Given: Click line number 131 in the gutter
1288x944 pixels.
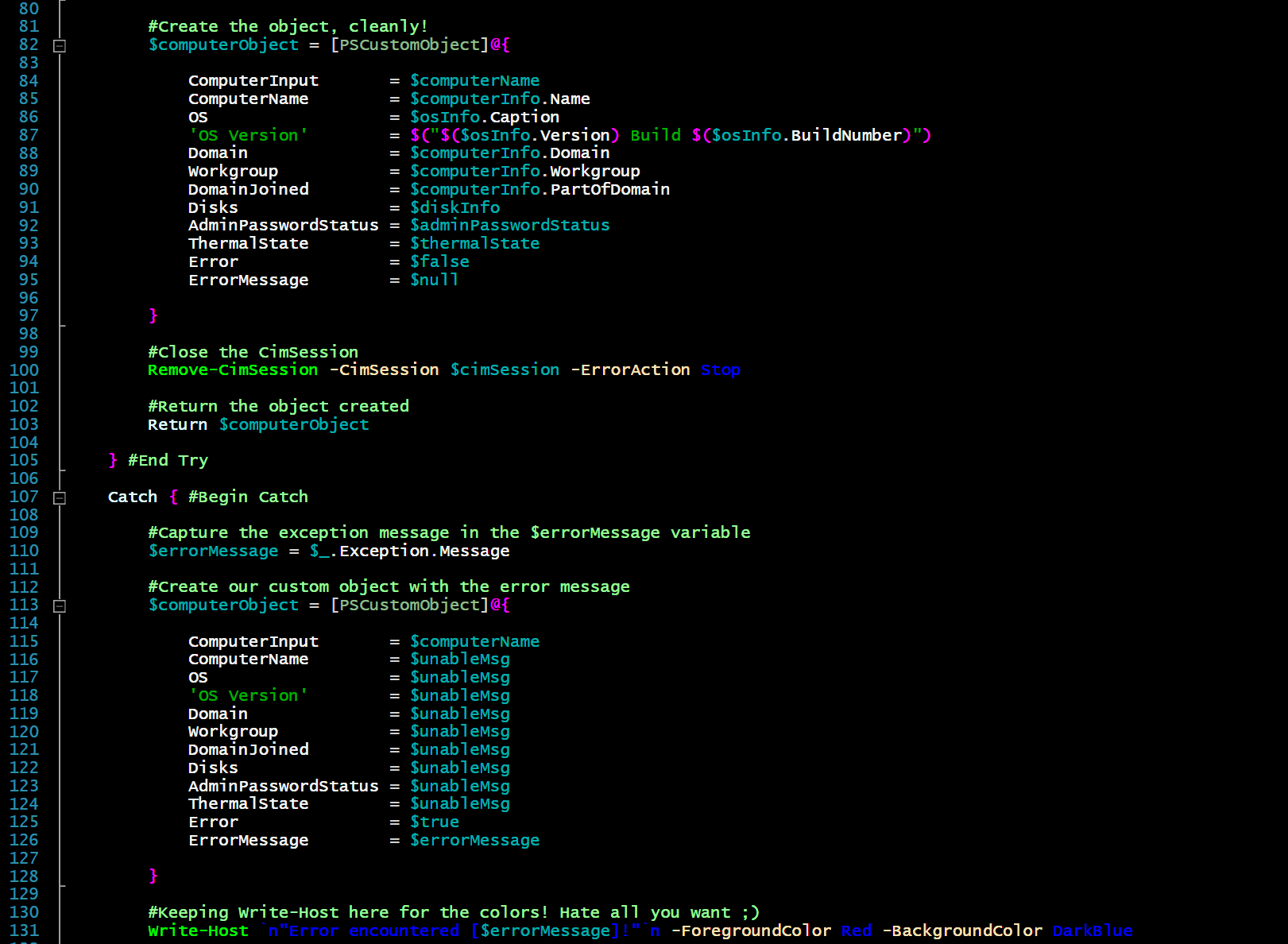Looking at the screenshot, I should pos(24,930).
